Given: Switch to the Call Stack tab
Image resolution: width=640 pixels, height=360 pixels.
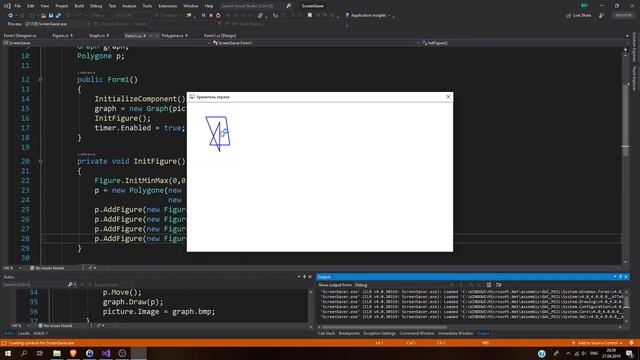Looking at the screenshot, I should (x=326, y=333).
